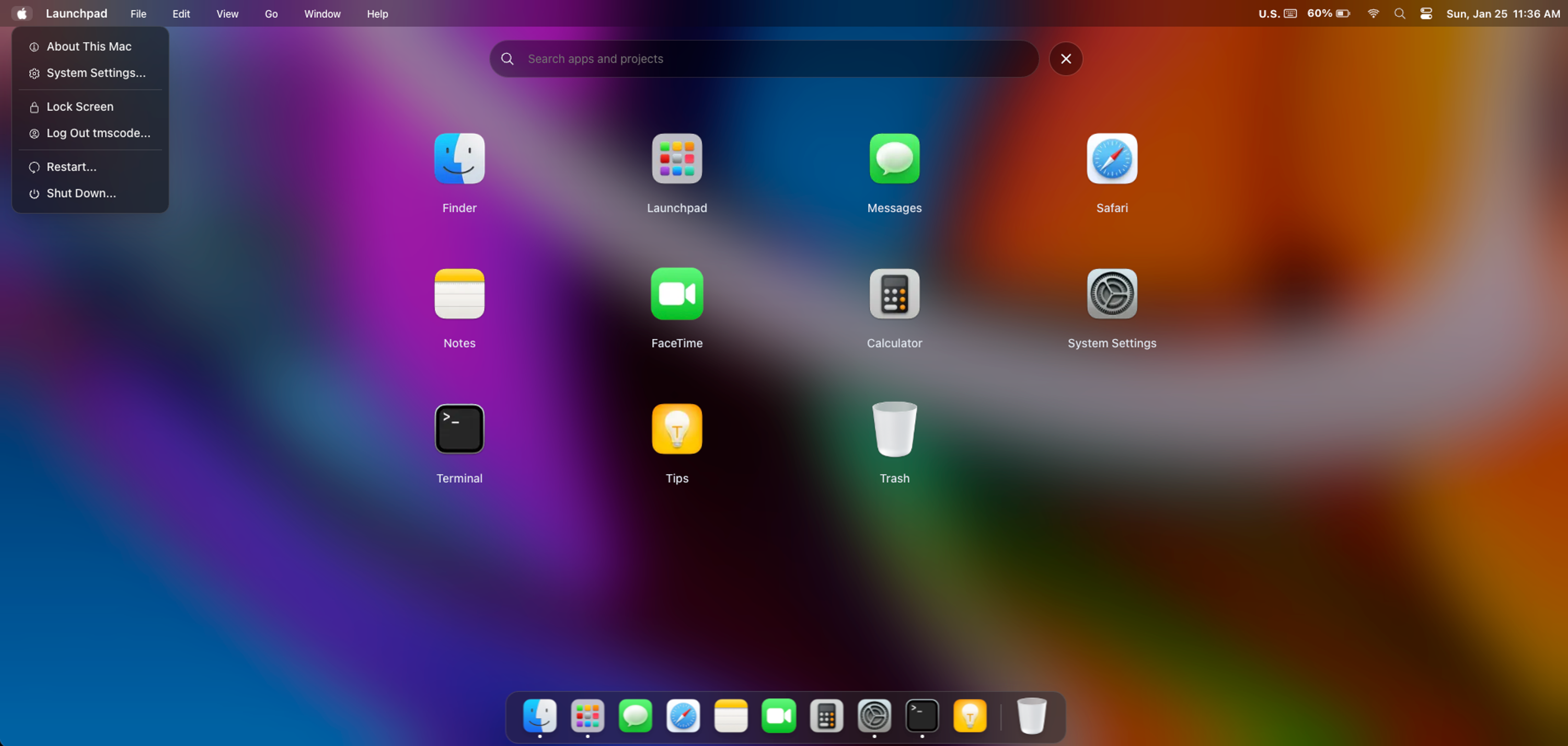Click the FaceTime icon in the Dock
Screen dimensions: 1568x746
pyautogui.click(x=779, y=715)
